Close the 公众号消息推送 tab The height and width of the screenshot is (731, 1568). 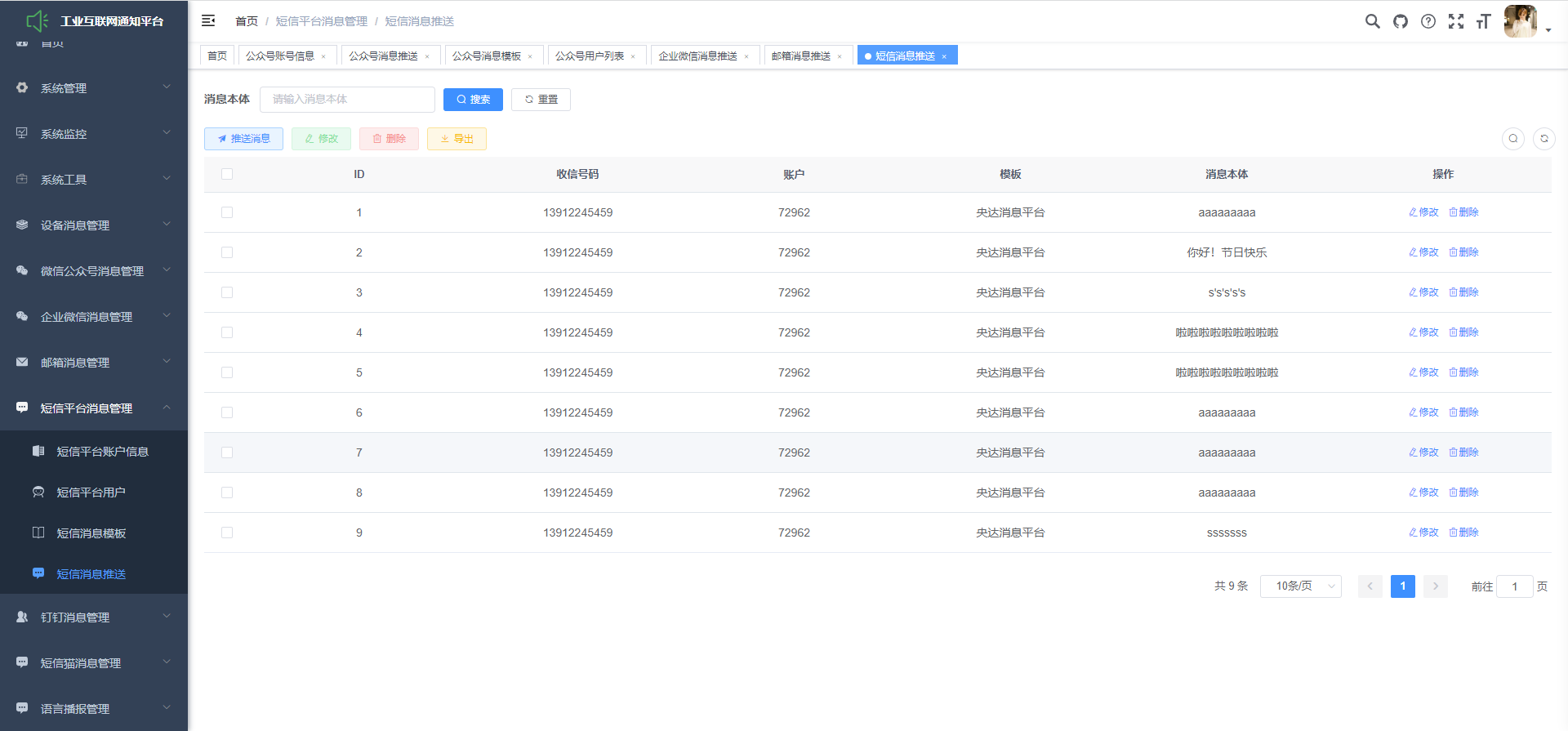point(427,56)
